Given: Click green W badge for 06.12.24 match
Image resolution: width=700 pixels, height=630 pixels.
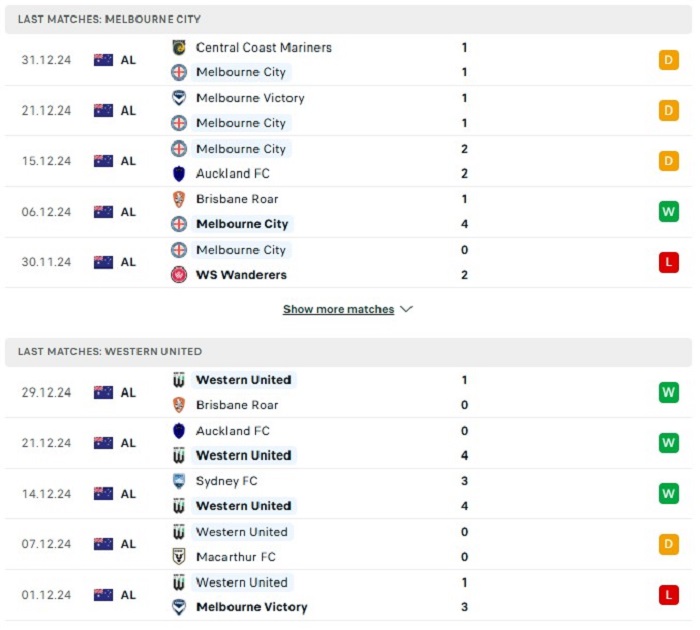Looking at the screenshot, I should tap(668, 212).
